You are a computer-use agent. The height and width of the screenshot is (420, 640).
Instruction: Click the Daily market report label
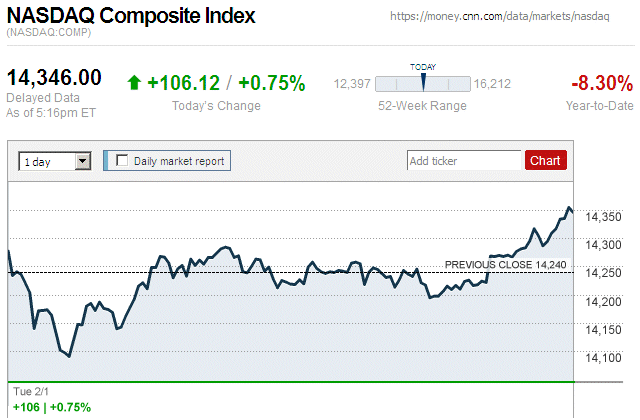179,160
